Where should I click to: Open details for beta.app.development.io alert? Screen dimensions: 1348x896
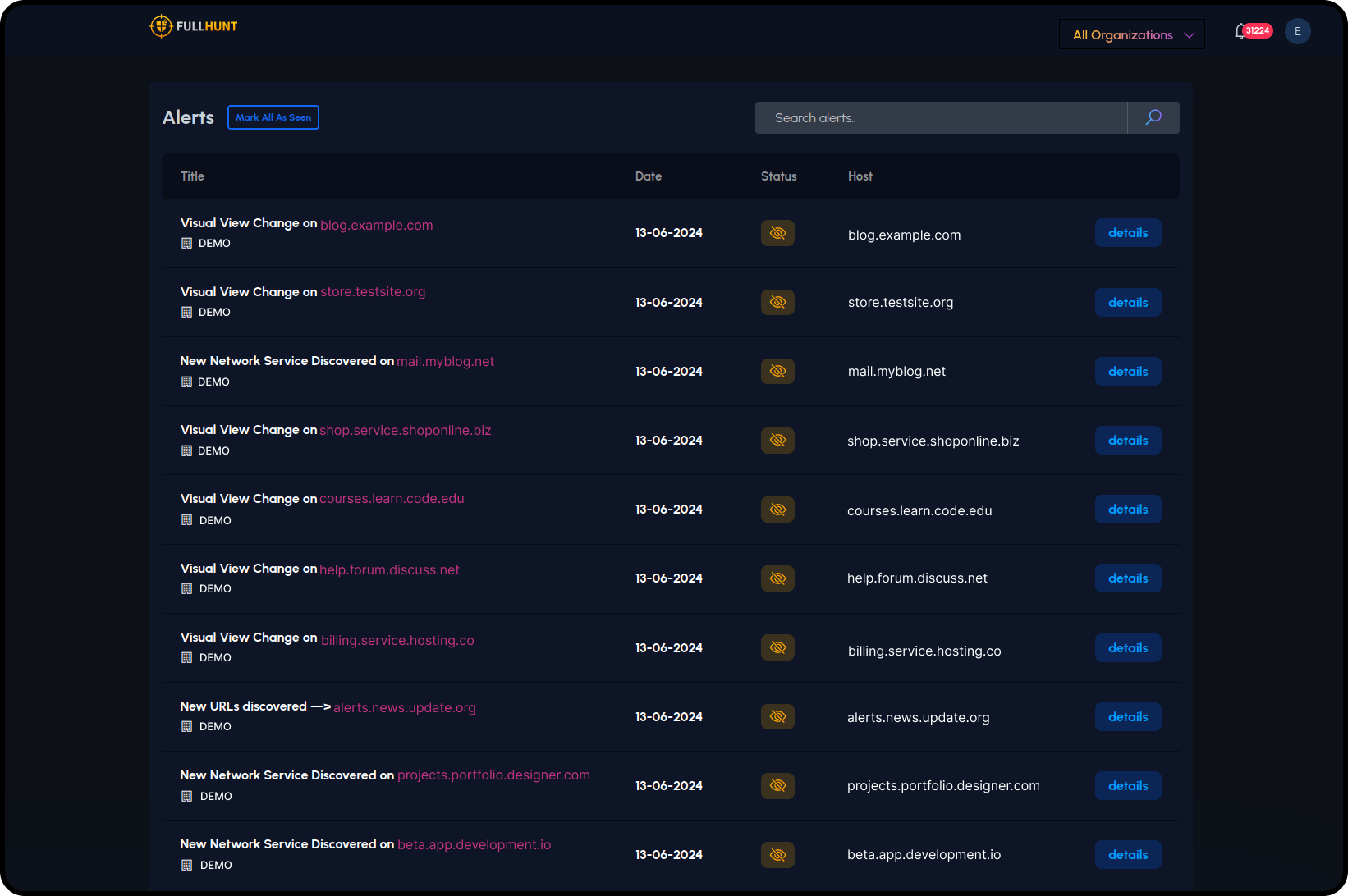pos(1128,855)
